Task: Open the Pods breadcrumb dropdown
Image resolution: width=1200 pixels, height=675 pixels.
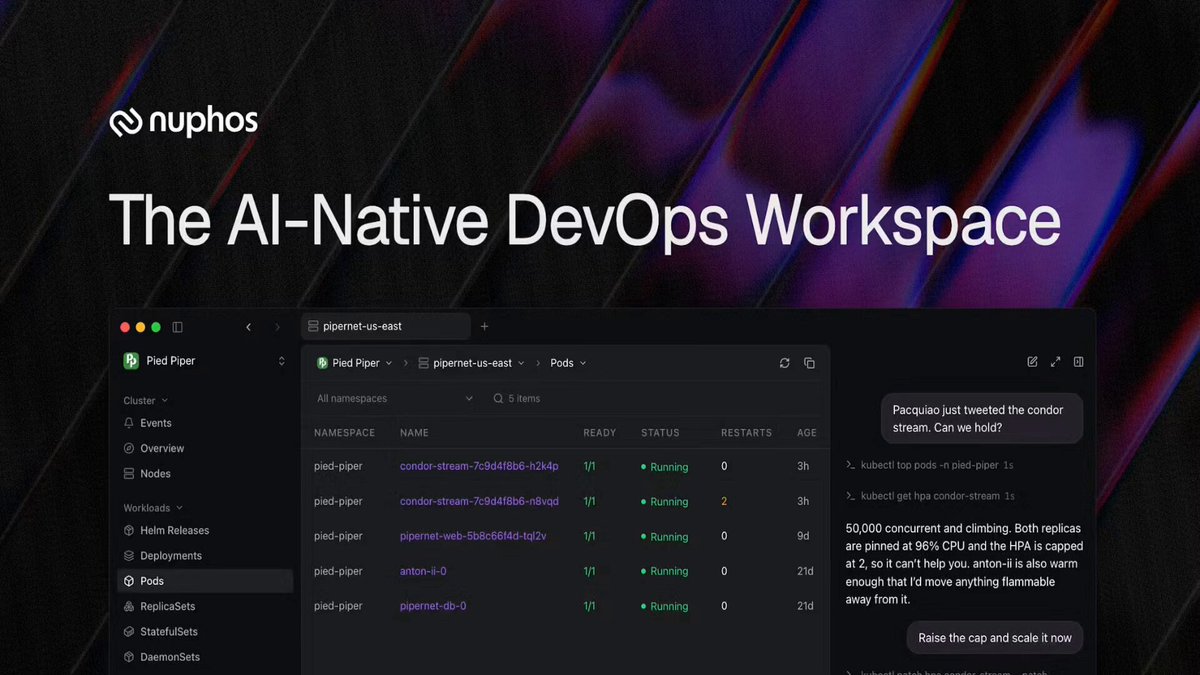Action: pos(568,363)
